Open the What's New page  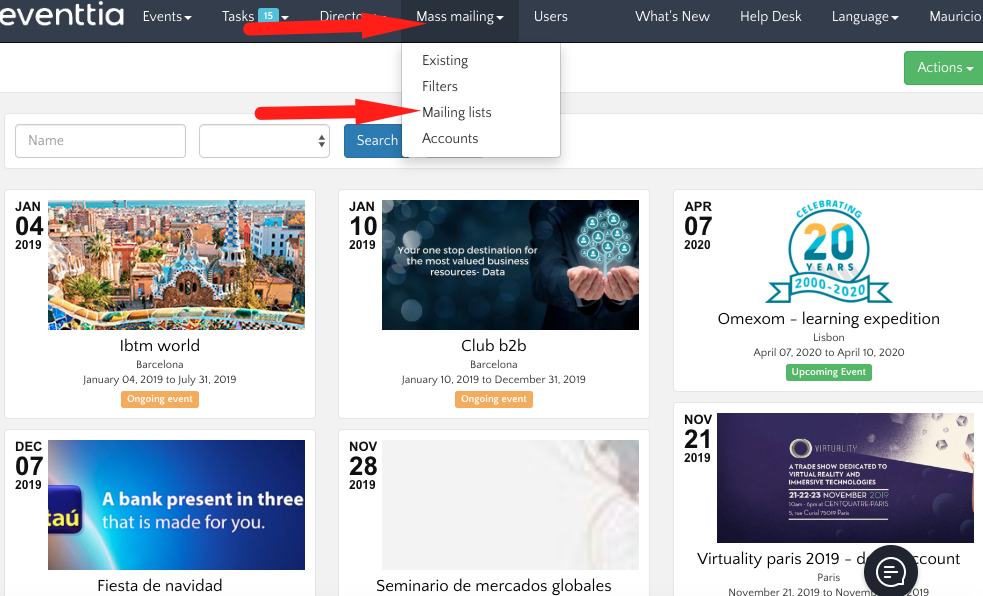tap(672, 17)
